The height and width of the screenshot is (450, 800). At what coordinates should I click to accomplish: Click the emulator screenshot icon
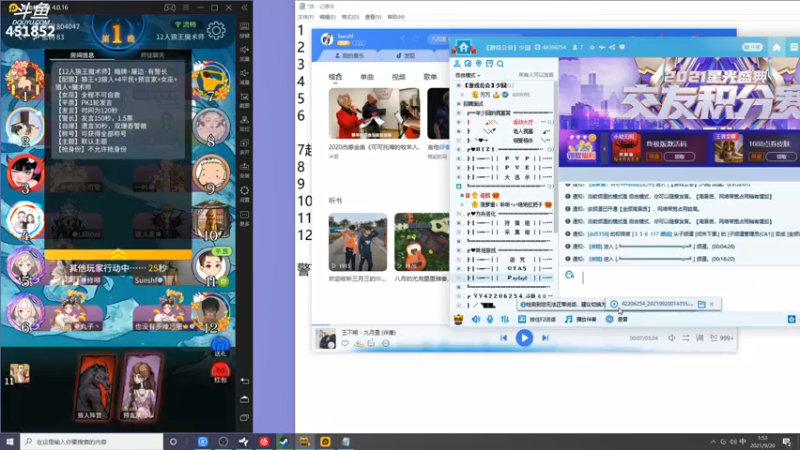coord(245,96)
